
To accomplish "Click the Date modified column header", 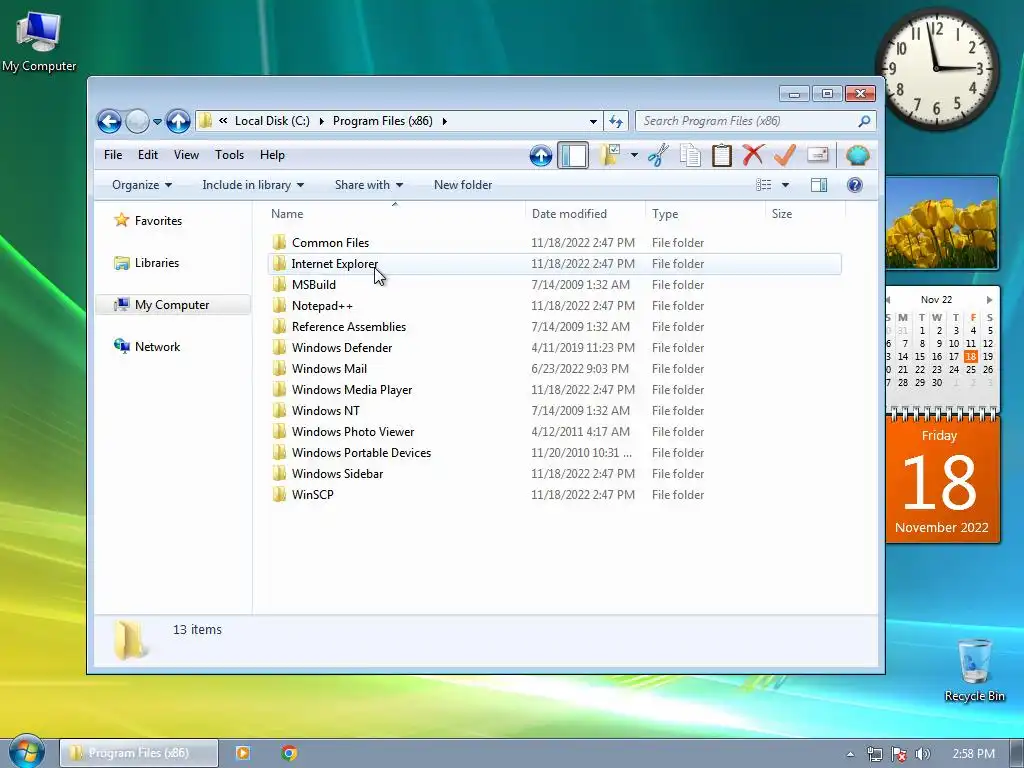I will (584, 214).
